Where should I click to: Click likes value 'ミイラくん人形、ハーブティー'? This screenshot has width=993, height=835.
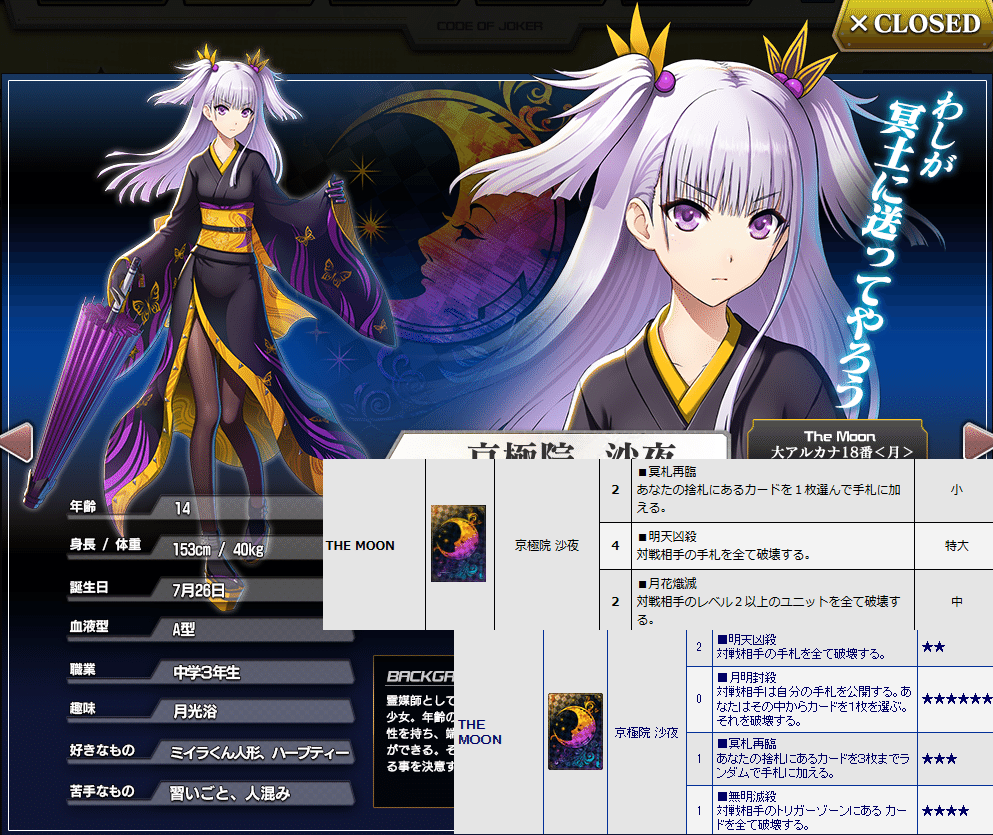click(x=260, y=753)
